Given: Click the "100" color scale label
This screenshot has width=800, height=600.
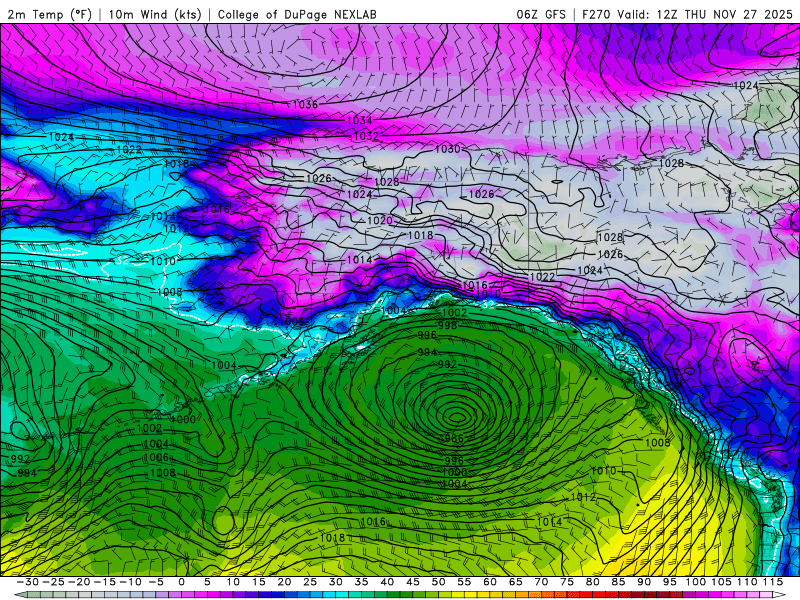Looking at the screenshot, I should tap(695, 582).
